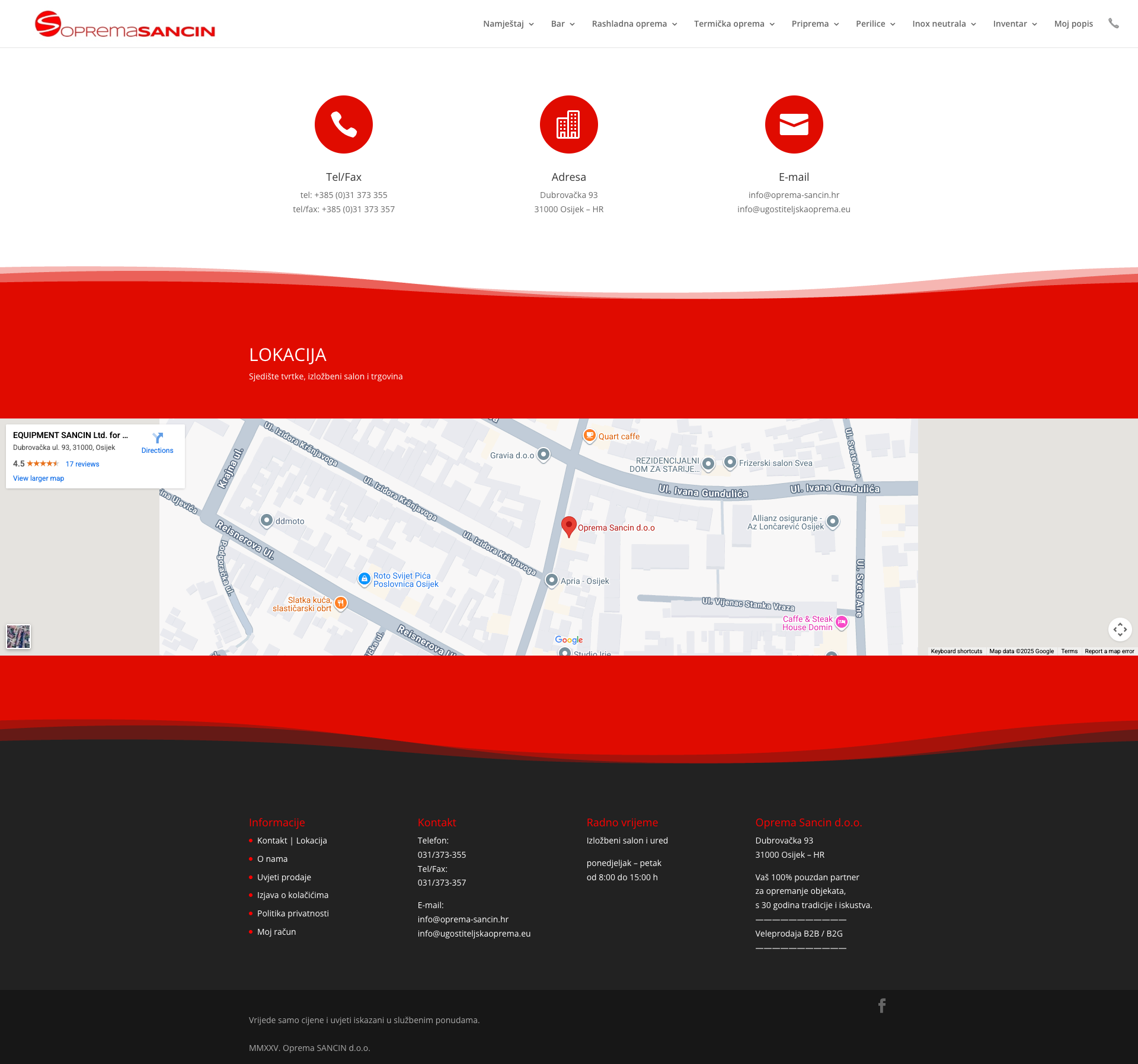
Task: Open the Perilice menu item
Action: [875, 24]
